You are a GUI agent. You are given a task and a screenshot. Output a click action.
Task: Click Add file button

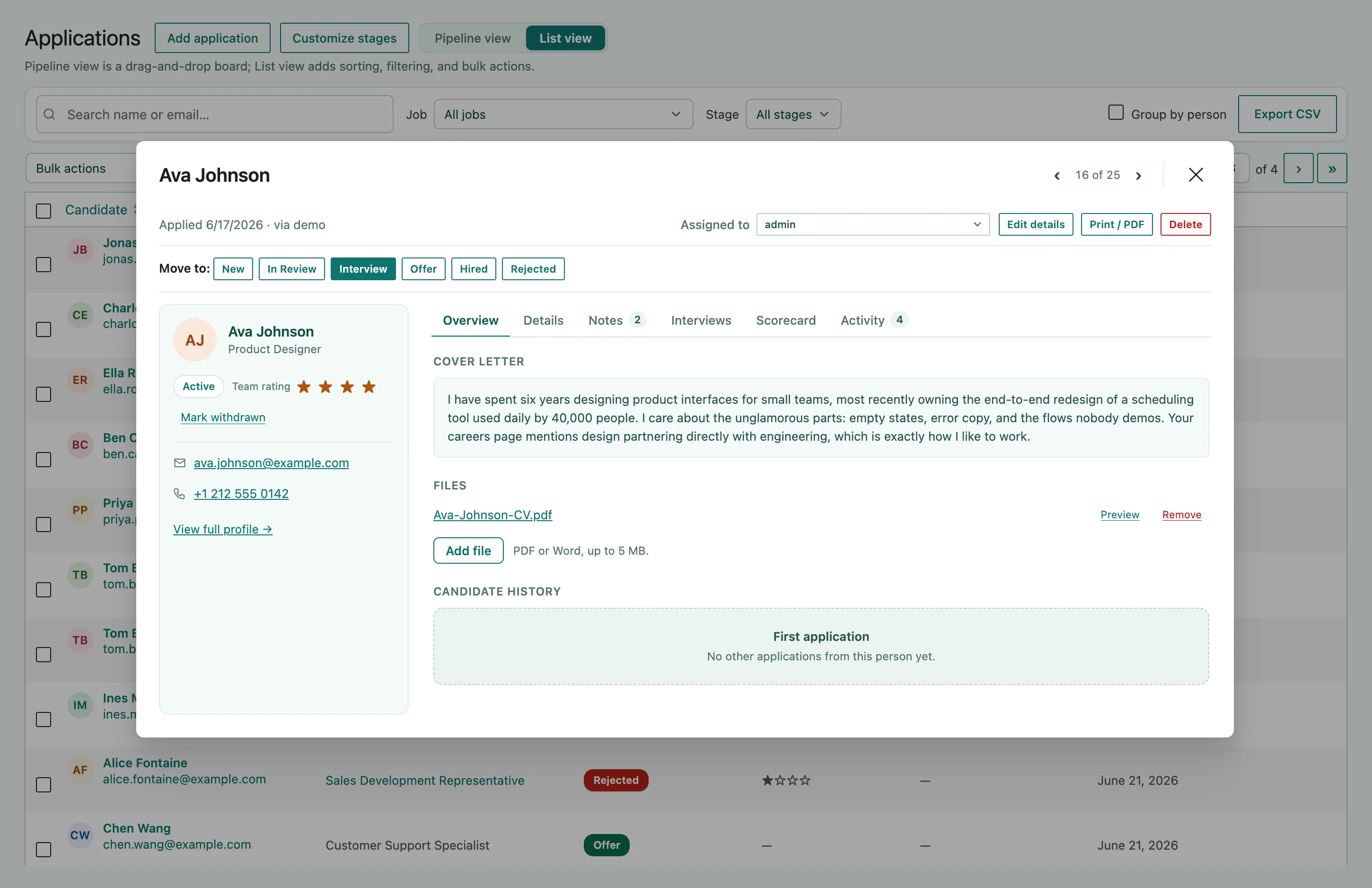click(x=468, y=551)
